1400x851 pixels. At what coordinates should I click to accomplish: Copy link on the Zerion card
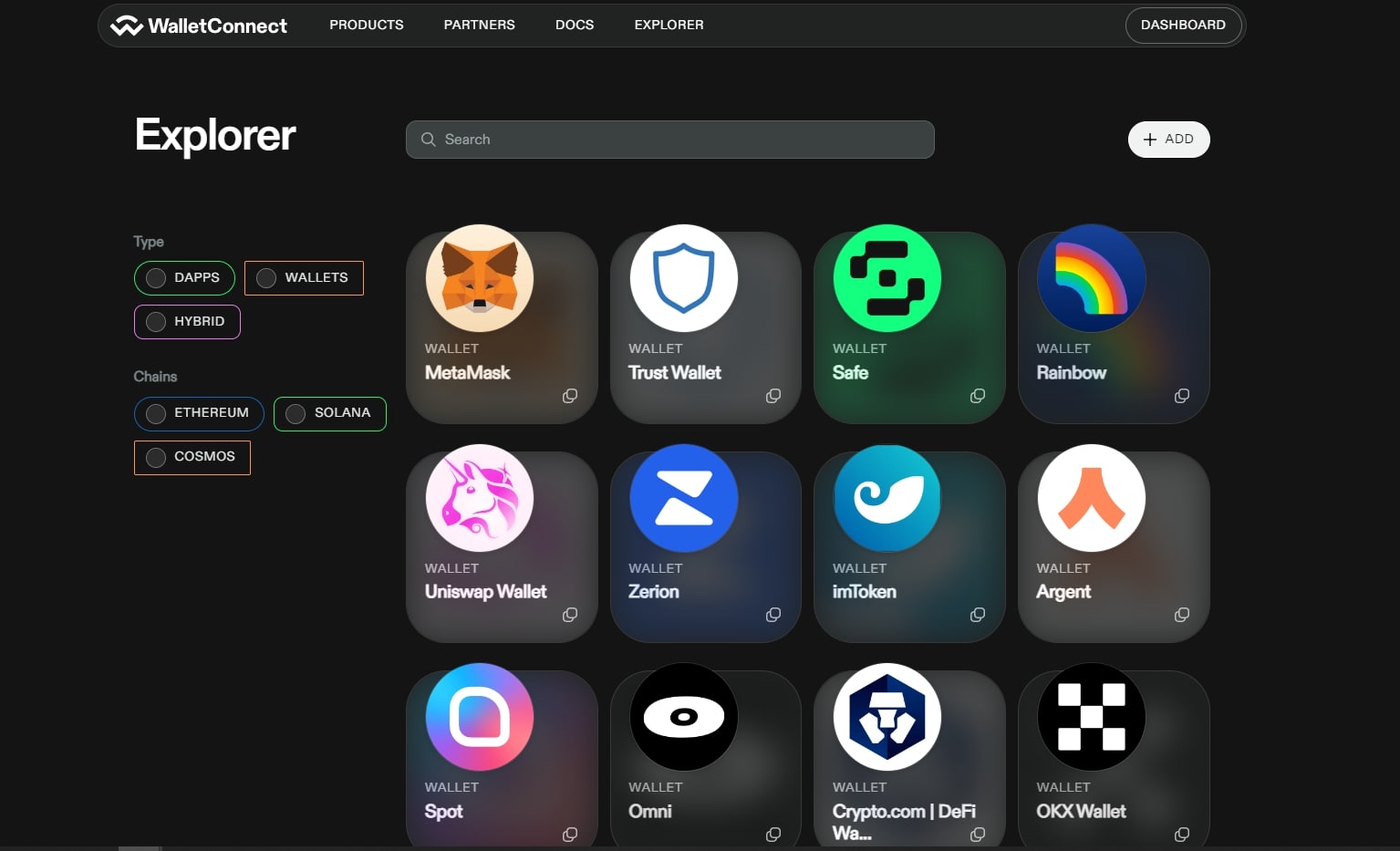click(773, 615)
